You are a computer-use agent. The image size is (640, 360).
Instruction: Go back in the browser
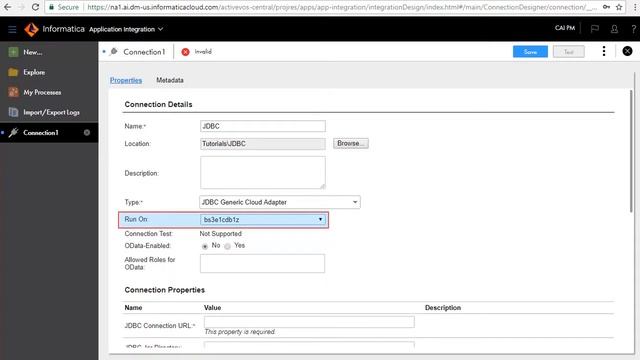(7, 7)
